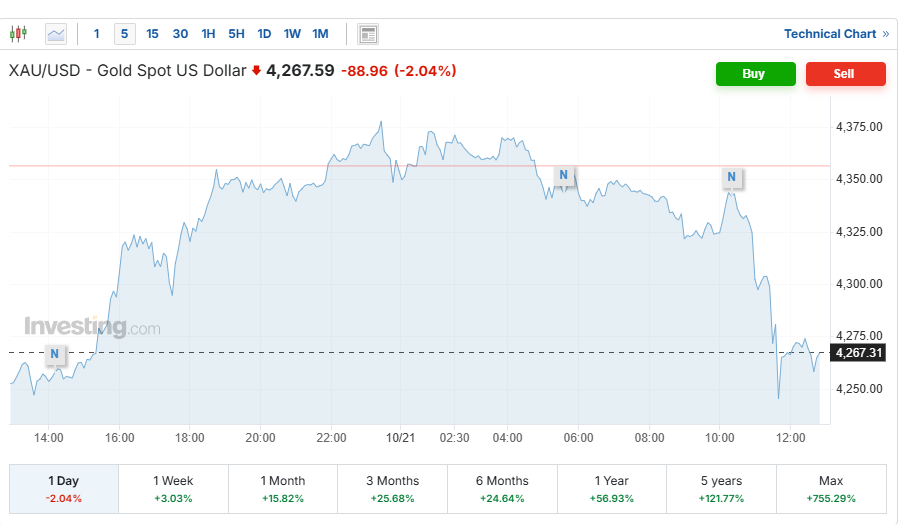Click the news layout icon in toolbar

[368, 34]
